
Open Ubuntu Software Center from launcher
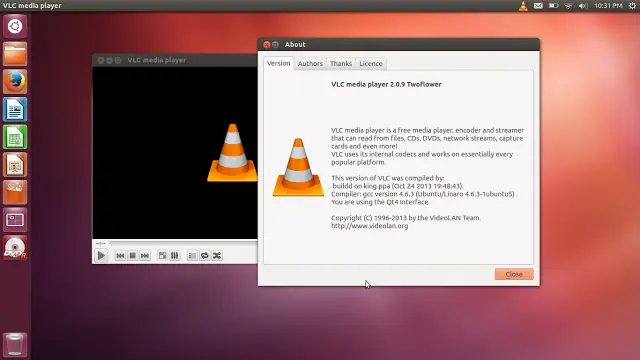coord(15,192)
